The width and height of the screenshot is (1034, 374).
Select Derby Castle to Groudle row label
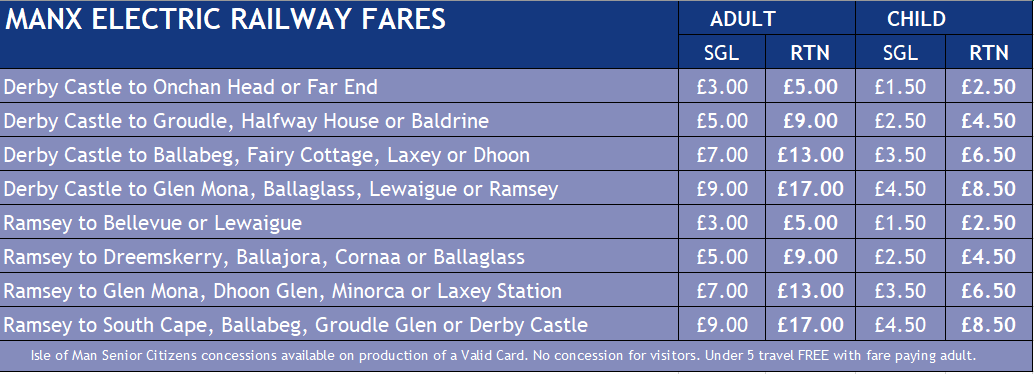tap(246, 121)
